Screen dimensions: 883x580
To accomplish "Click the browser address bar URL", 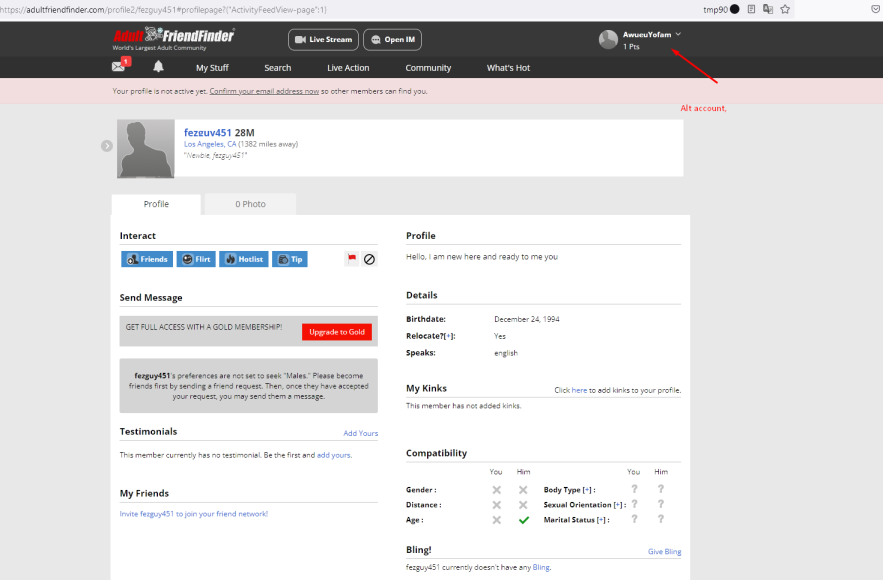I will tap(163, 10).
